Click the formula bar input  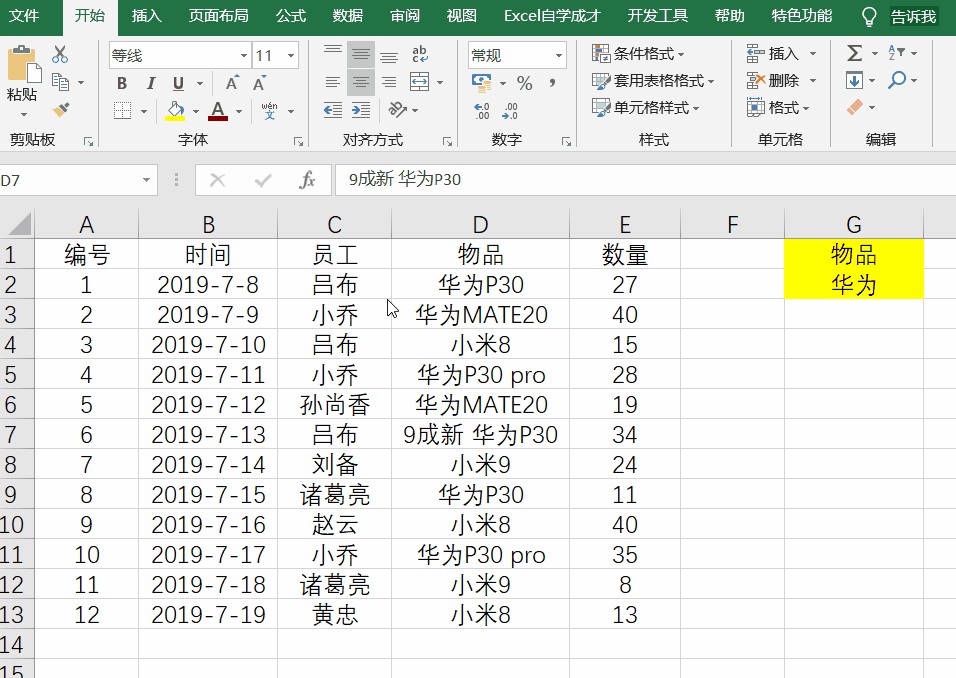click(x=645, y=180)
